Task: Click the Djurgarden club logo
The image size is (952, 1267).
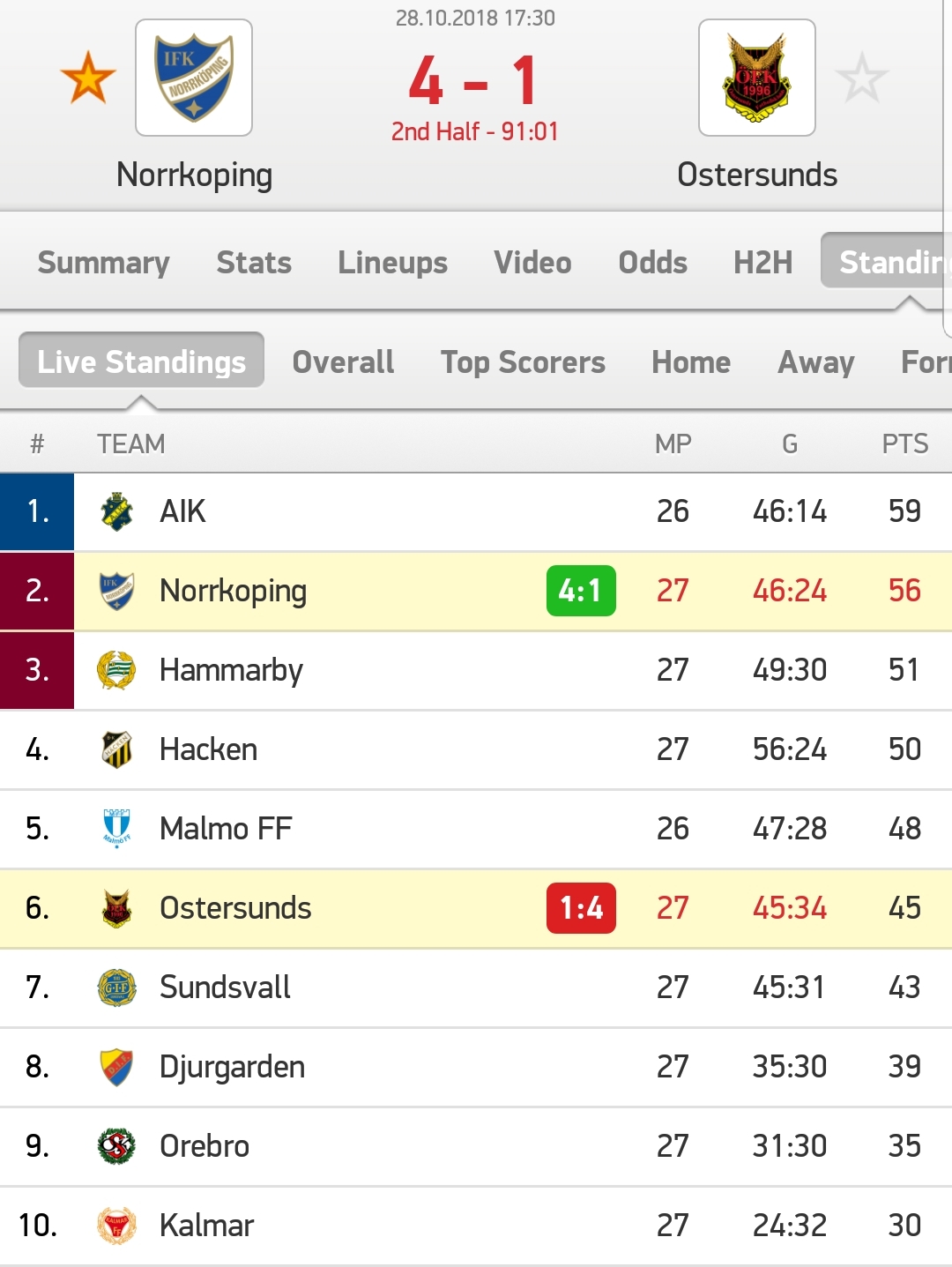Action: coord(116,1067)
